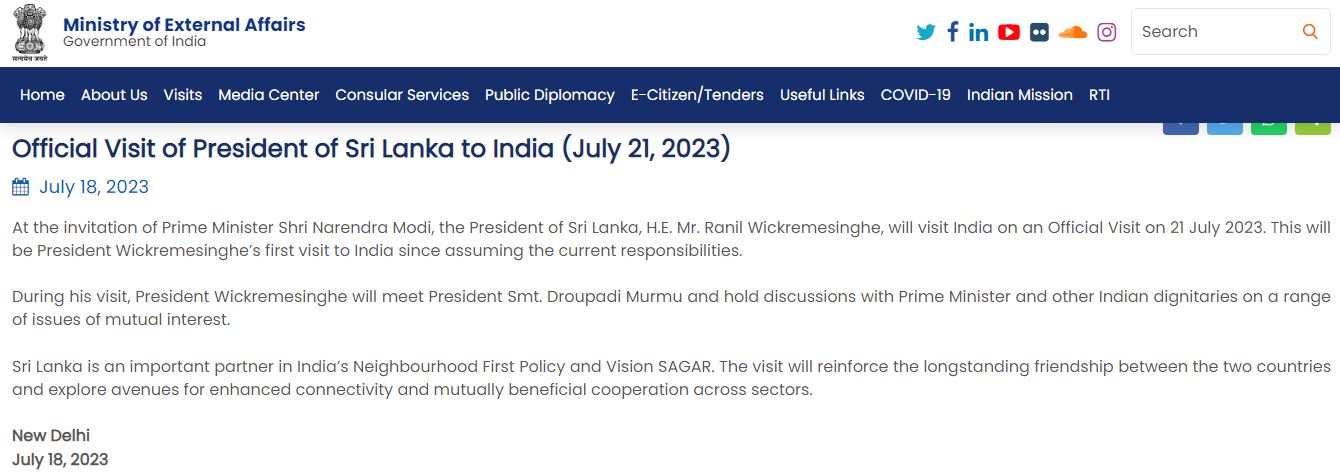The height and width of the screenshot is (475, 1340).
Task: Open the YouTube channel icon
Action: [1009, 32]
